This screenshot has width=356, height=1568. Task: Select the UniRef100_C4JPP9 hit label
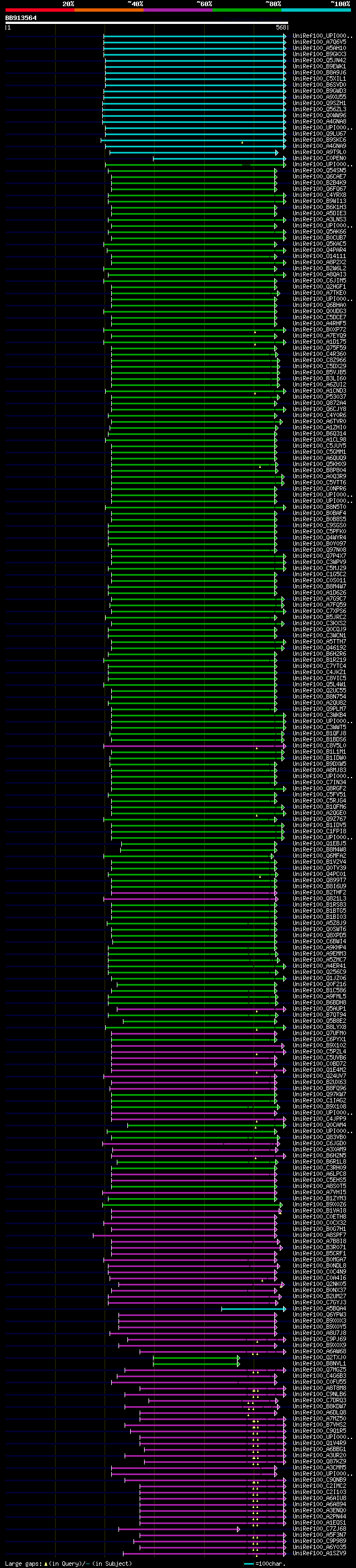(x=319, y=1119)
